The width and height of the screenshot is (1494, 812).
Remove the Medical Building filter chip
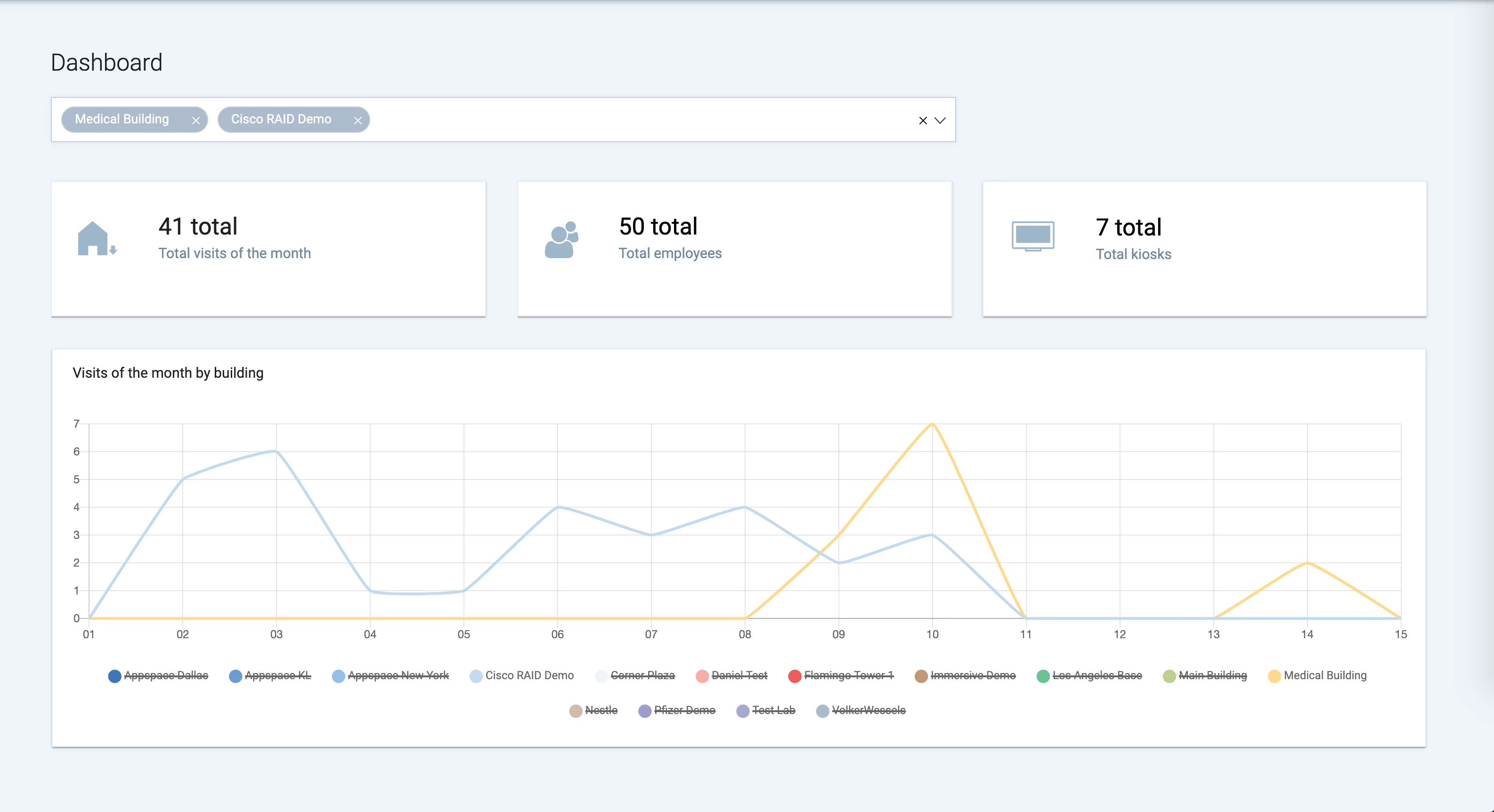tap(195, 121)
